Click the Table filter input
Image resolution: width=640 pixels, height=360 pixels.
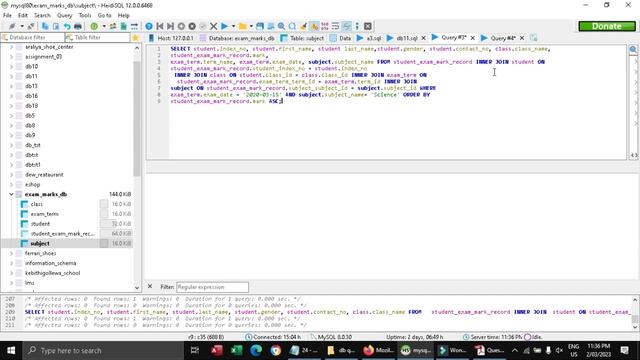click(98, 38)
